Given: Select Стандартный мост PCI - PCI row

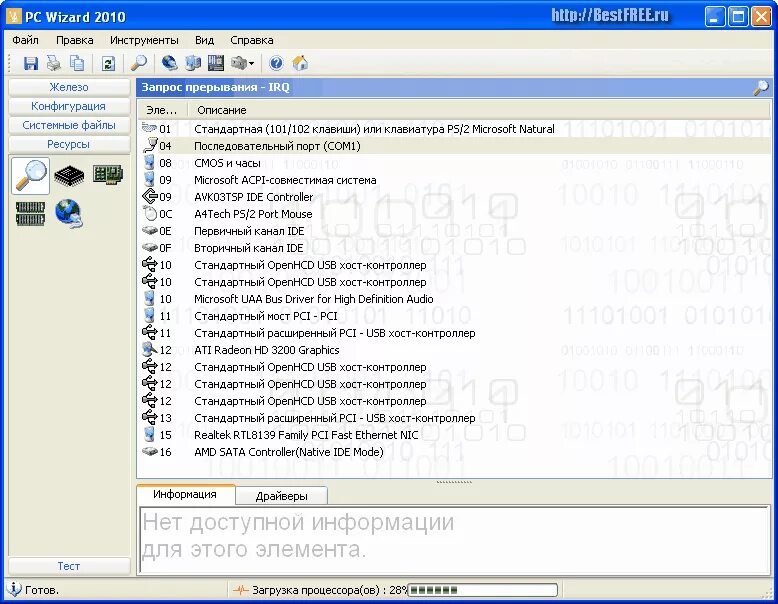Looking at the screenshot, I should pyautogui.click(x=454, y=316).
